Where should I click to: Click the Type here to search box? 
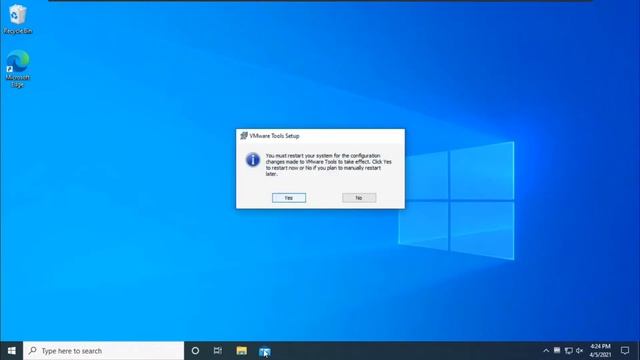point(104,351)
